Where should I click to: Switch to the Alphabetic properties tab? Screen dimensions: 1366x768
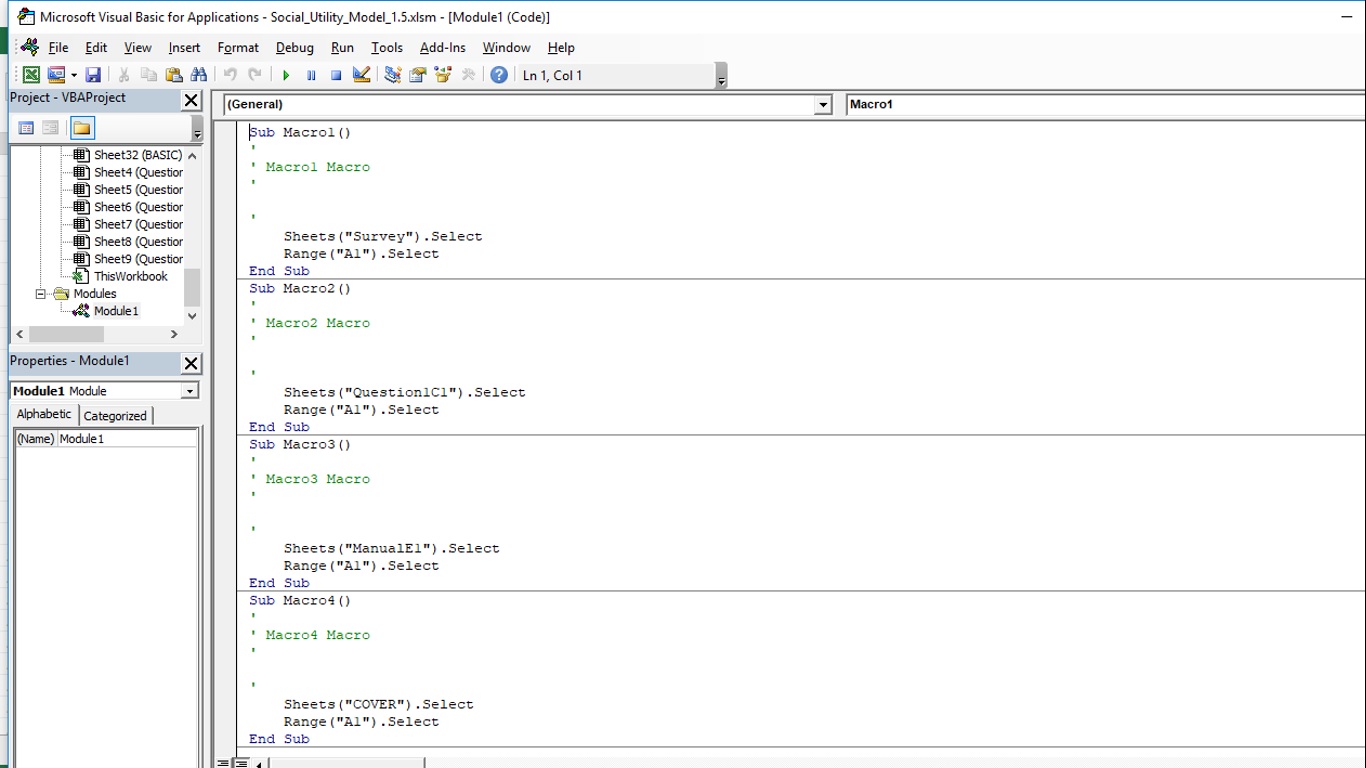44,414
